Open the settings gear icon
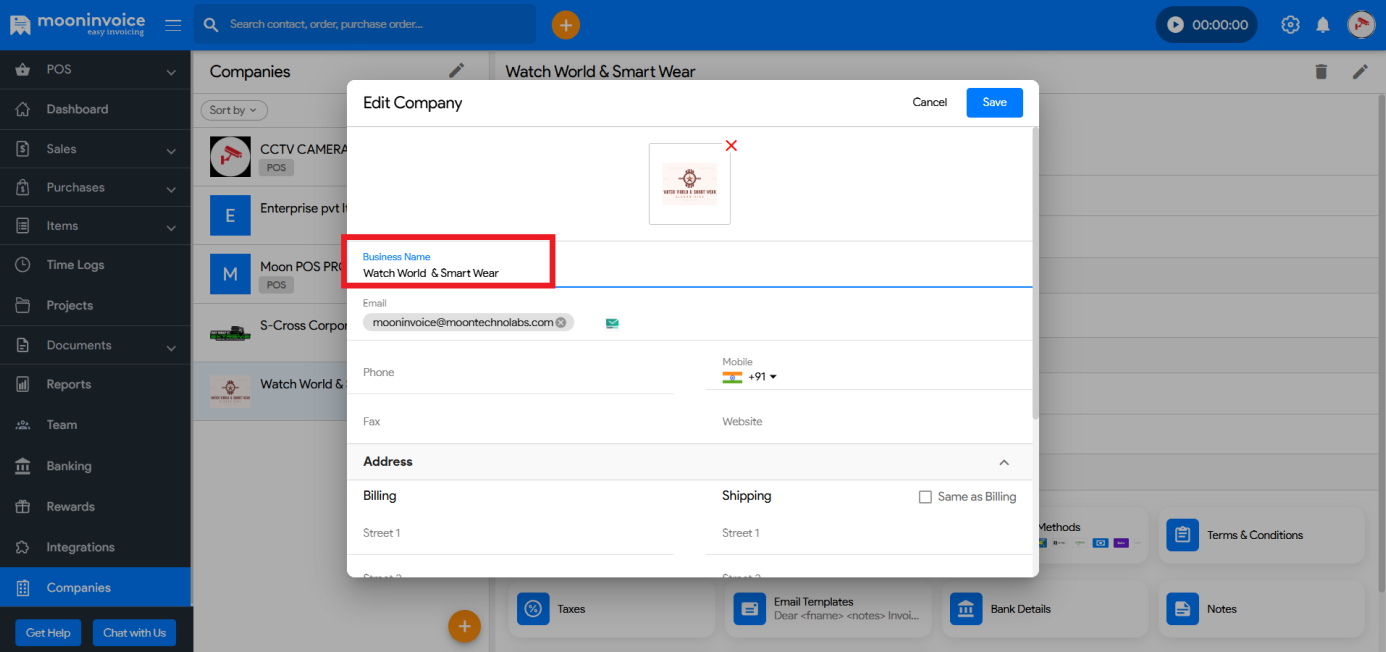This screenshot has width=1386, height=652. [1290, 25]
